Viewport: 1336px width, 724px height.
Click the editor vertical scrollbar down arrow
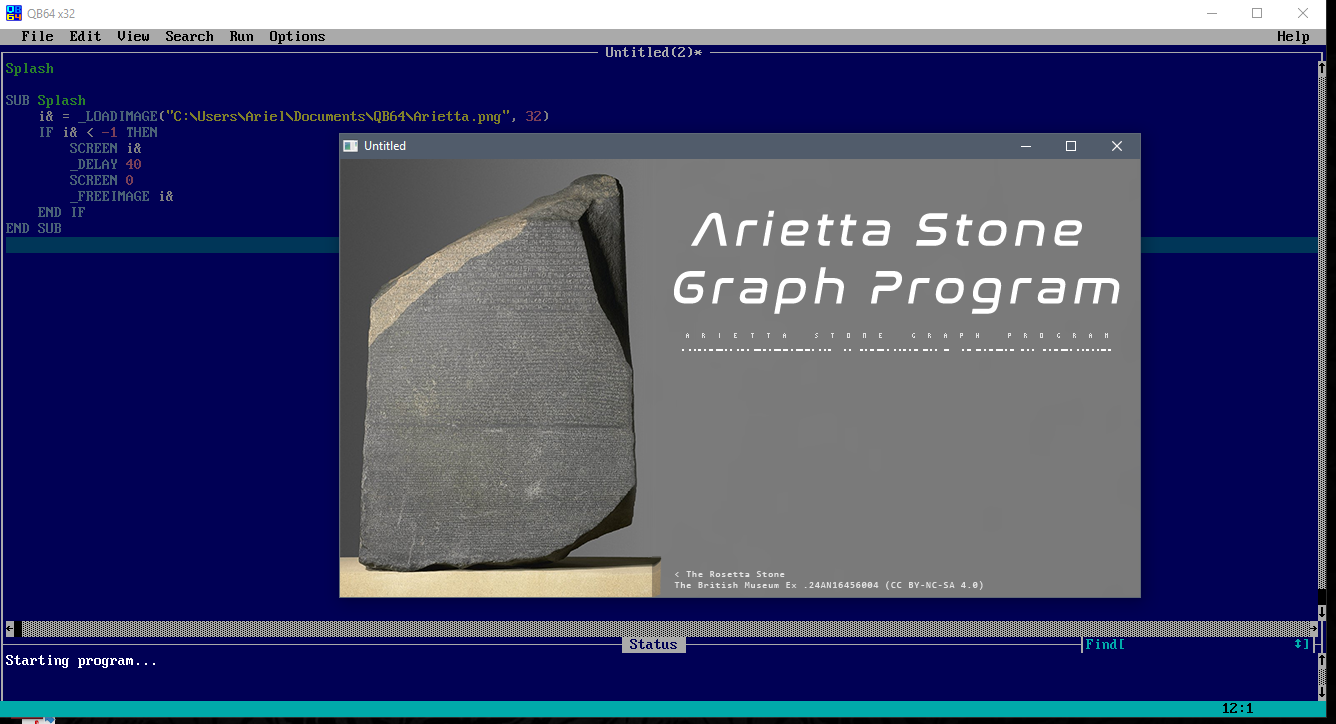click(x=1322, y=612)
